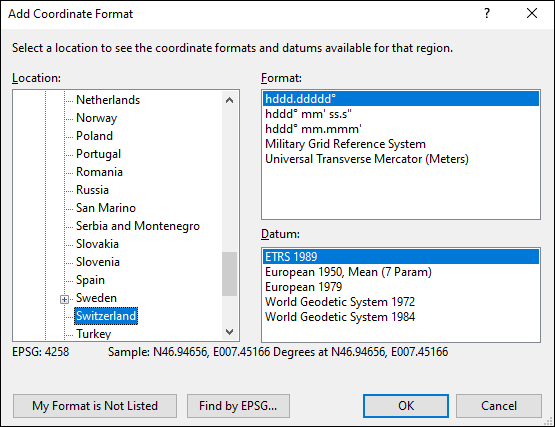Select Norway in the Location tree

tap(96, 118)
